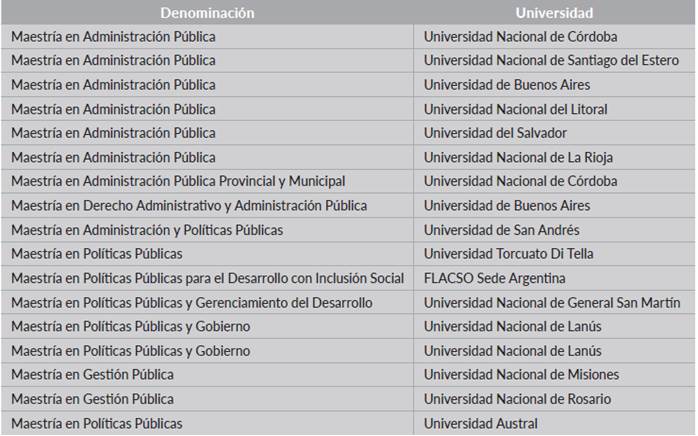Select Maestría en Derecho Administrativo y Administración Pública
This screenshot has width=698, height=436.
pos(189,205)
